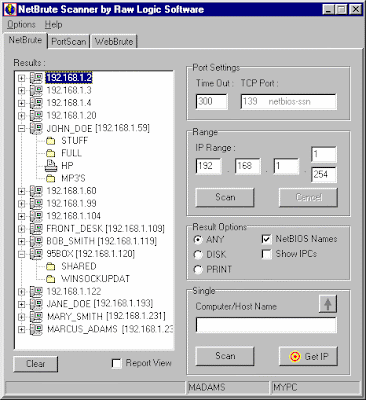Viewport: 366px width, 400px height.
Task: Select the DISK result option
Action: pyautogui.click(x=198, y=255)
